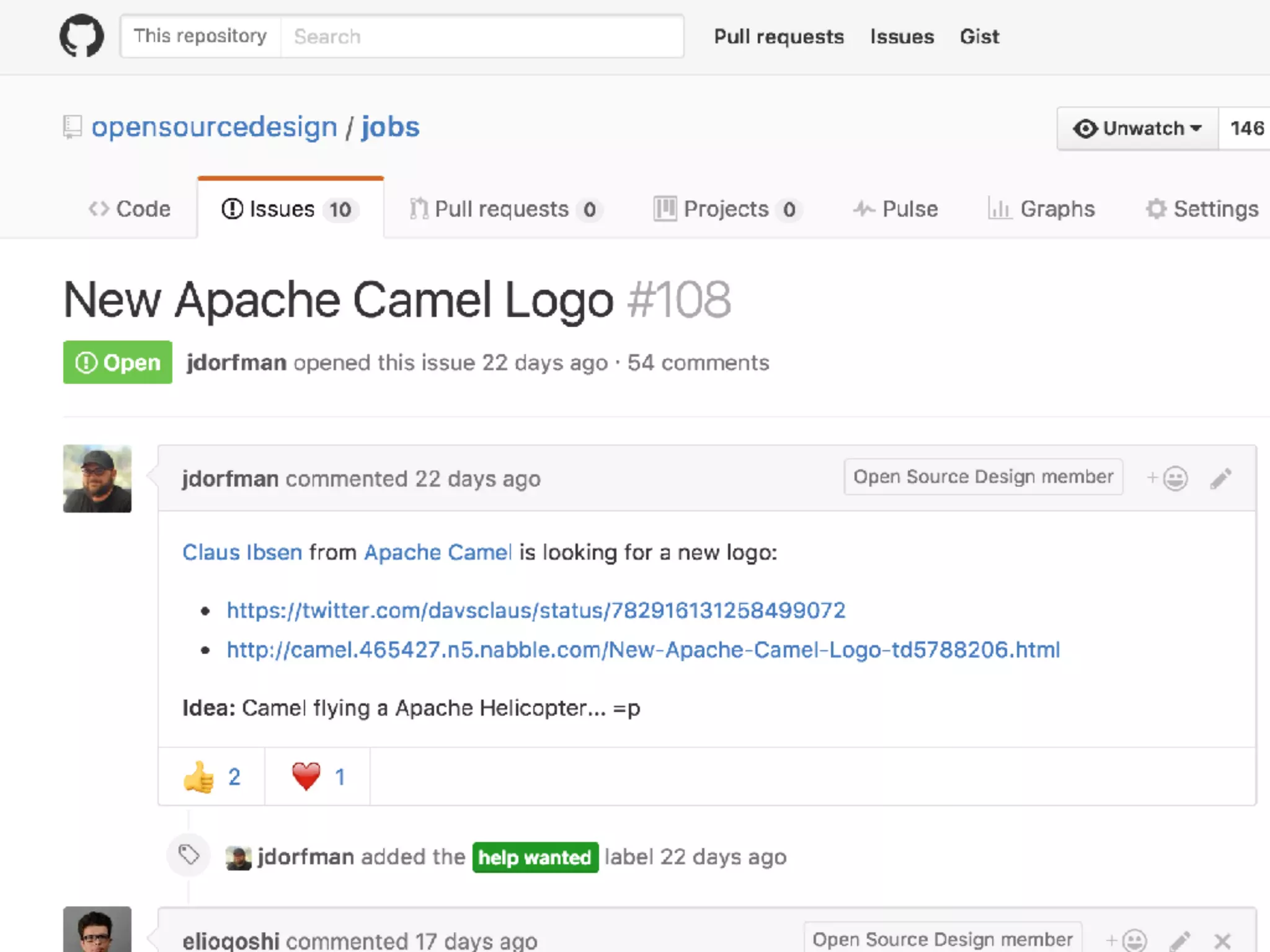Click the GitHub Octocat logo
The image size is (1270, 952).
point(82,36)
